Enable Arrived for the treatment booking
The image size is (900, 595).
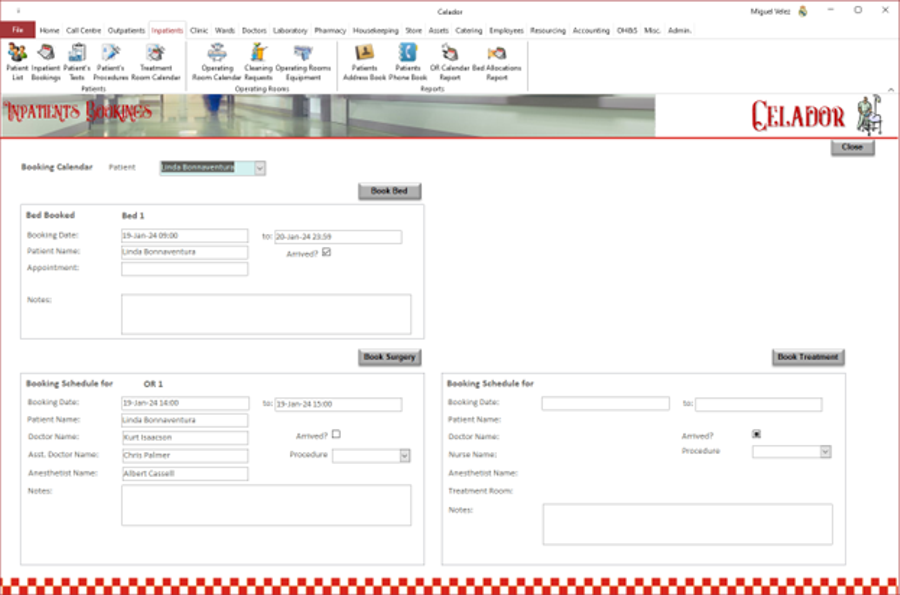click(756, 434)
